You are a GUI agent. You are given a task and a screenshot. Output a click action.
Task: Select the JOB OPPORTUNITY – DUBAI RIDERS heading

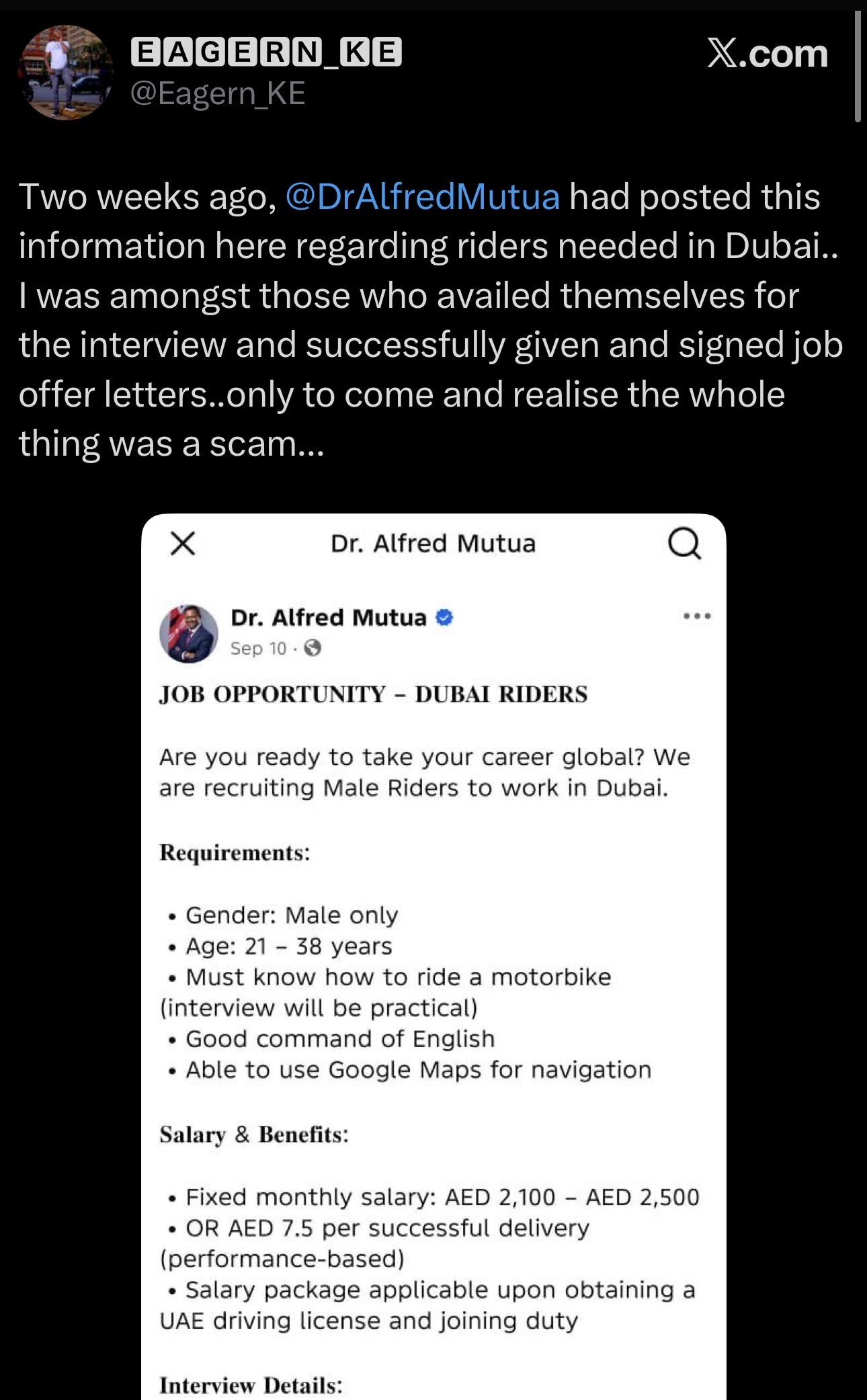point(373,694)
